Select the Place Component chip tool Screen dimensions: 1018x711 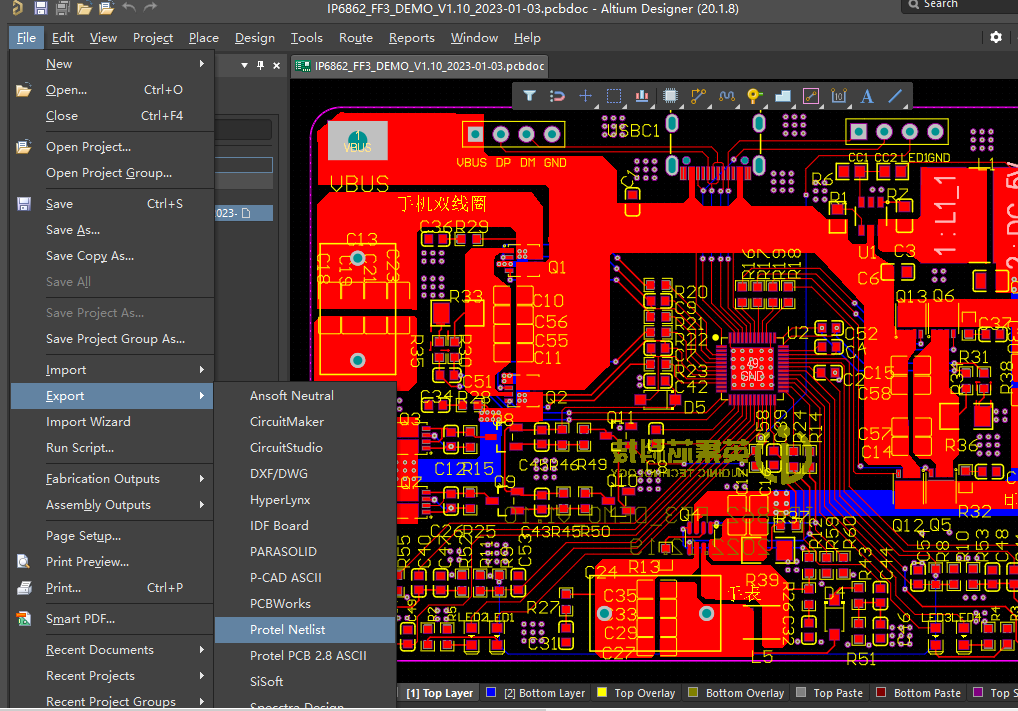(x=671, y=96)
